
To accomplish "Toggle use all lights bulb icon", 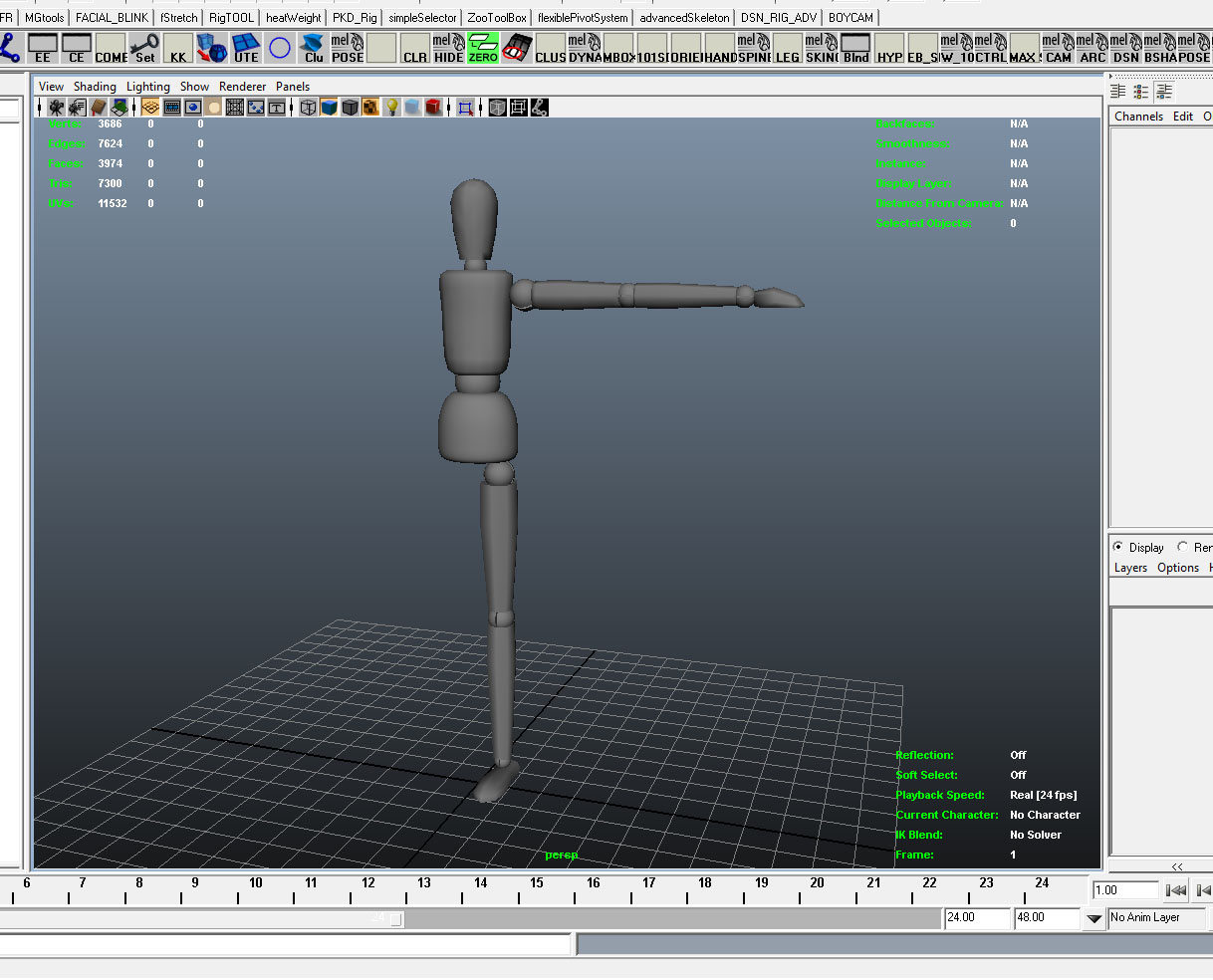I will [392, 108].
